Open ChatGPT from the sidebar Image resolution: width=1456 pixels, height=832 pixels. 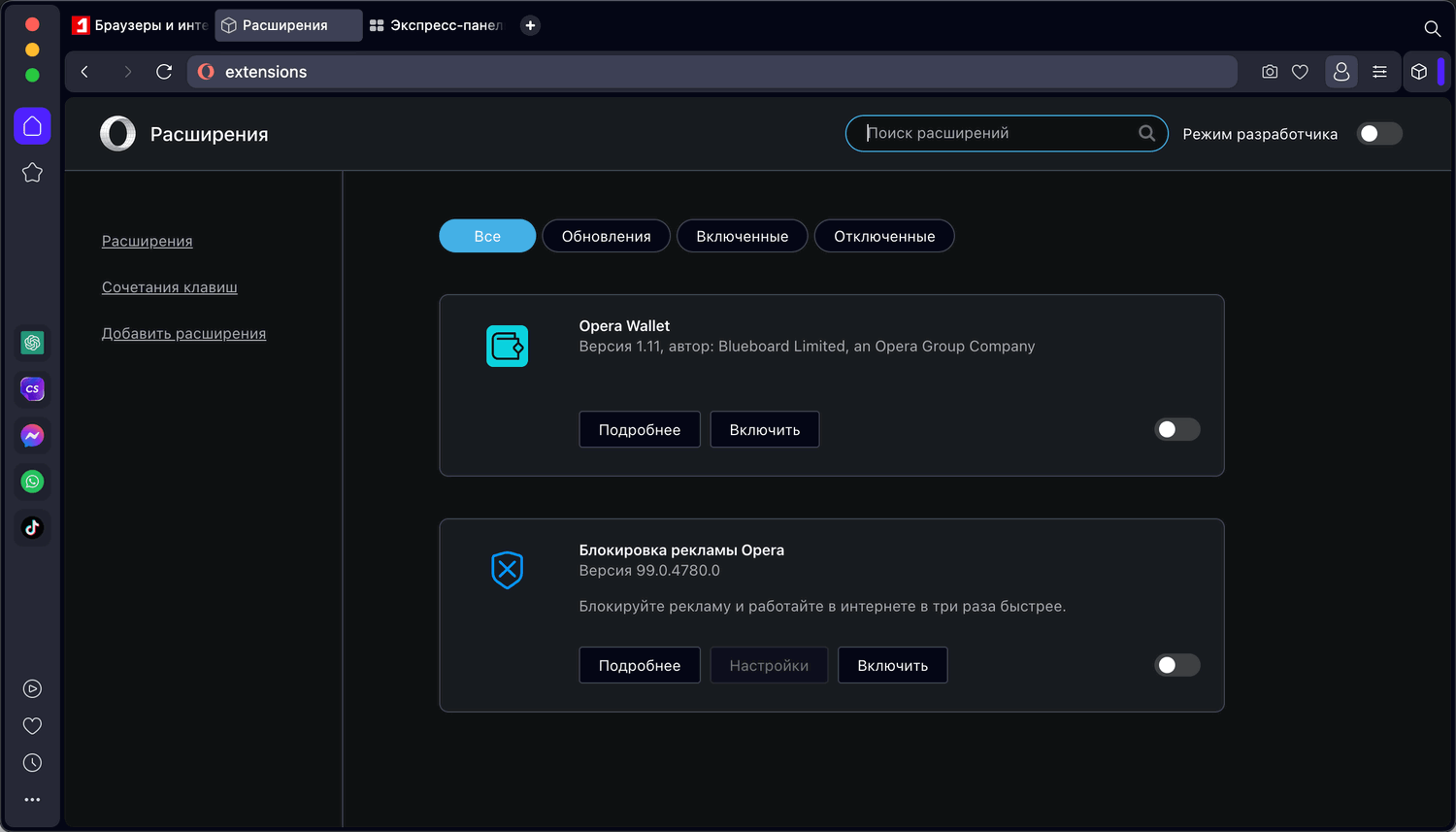pyautogui.click(x=32, y=343)
